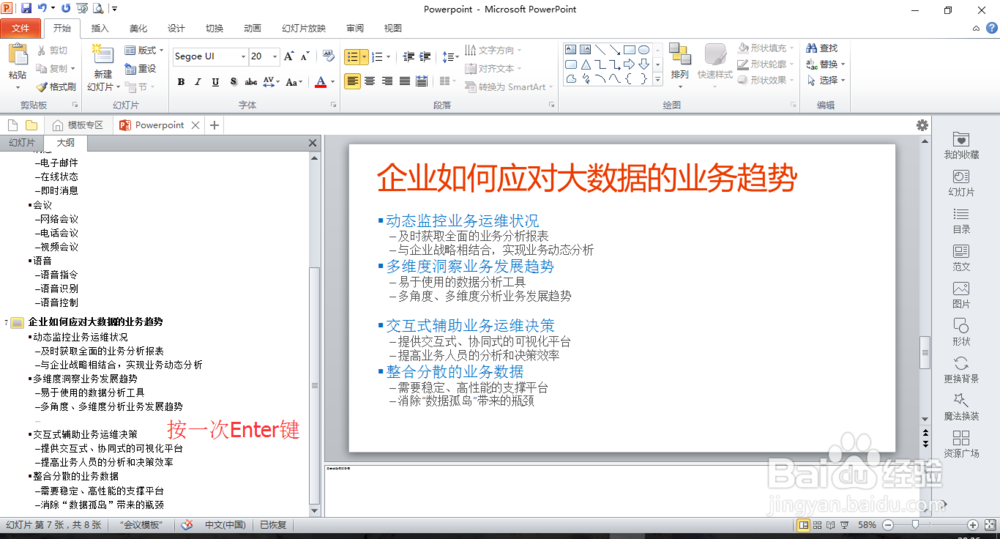Align text to the right
This screenshot has height=539, width=1000.
click(387, 81)
